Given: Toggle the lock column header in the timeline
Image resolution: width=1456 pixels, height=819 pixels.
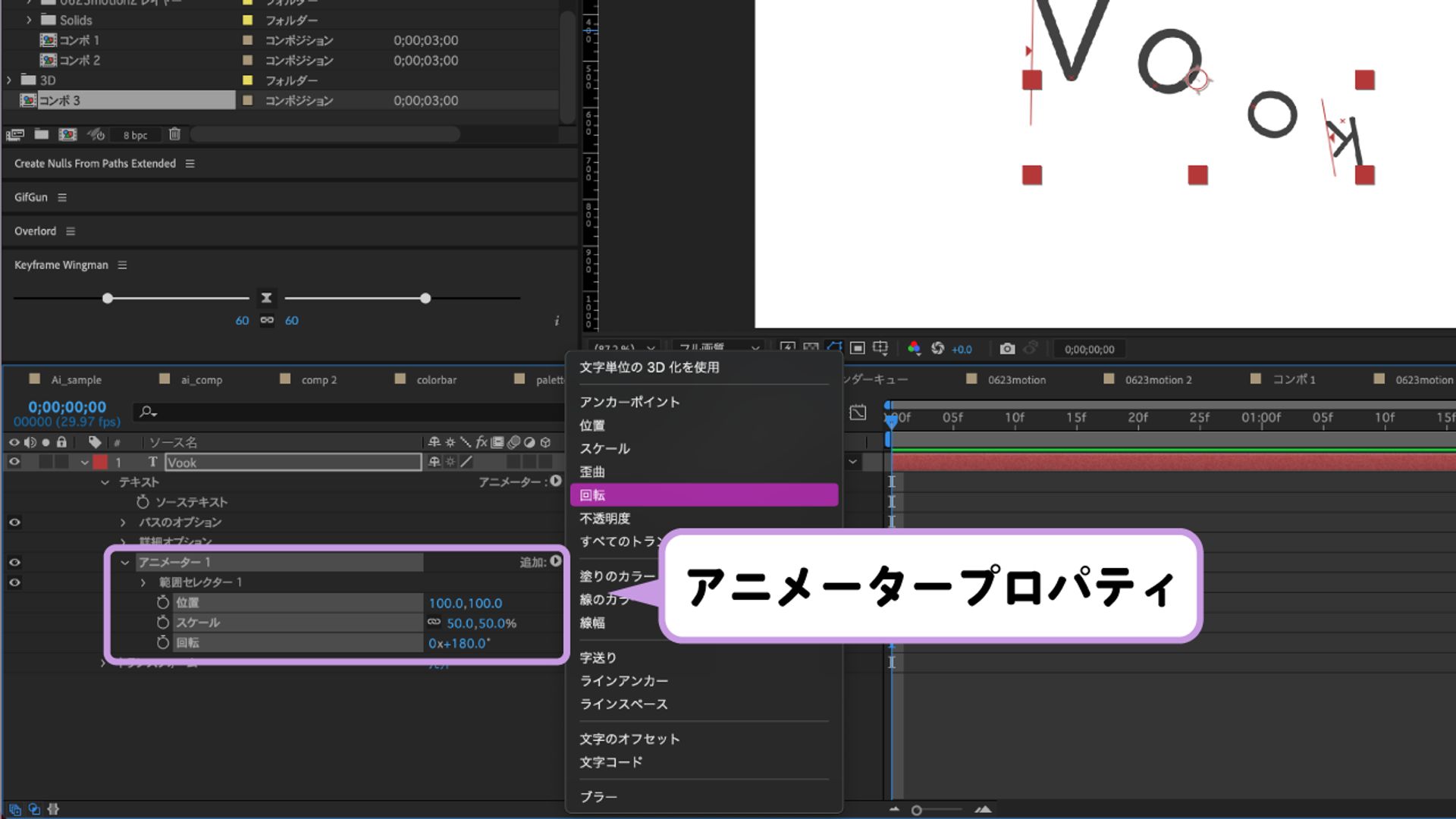Looking at the screenshot, I should (x=62, y=441).
